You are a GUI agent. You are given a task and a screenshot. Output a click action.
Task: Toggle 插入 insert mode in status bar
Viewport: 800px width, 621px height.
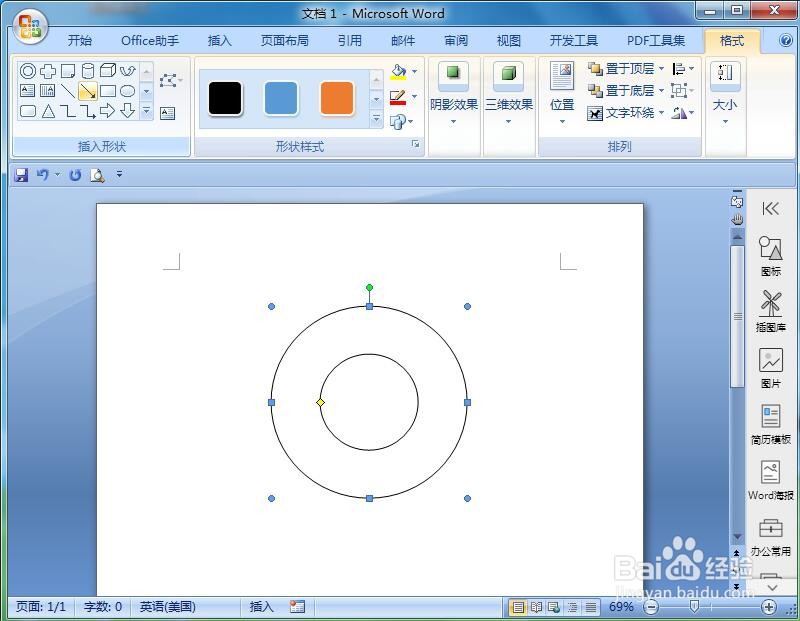261,607
